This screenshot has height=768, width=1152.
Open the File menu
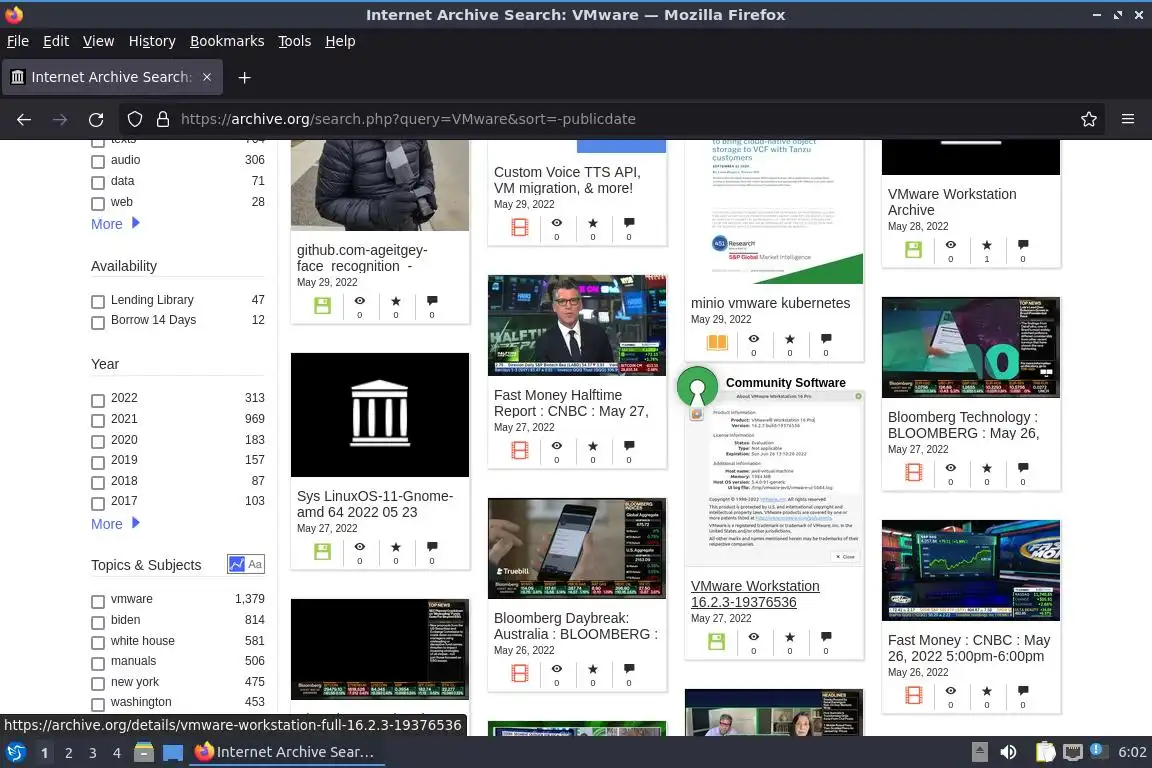(18, 41)
